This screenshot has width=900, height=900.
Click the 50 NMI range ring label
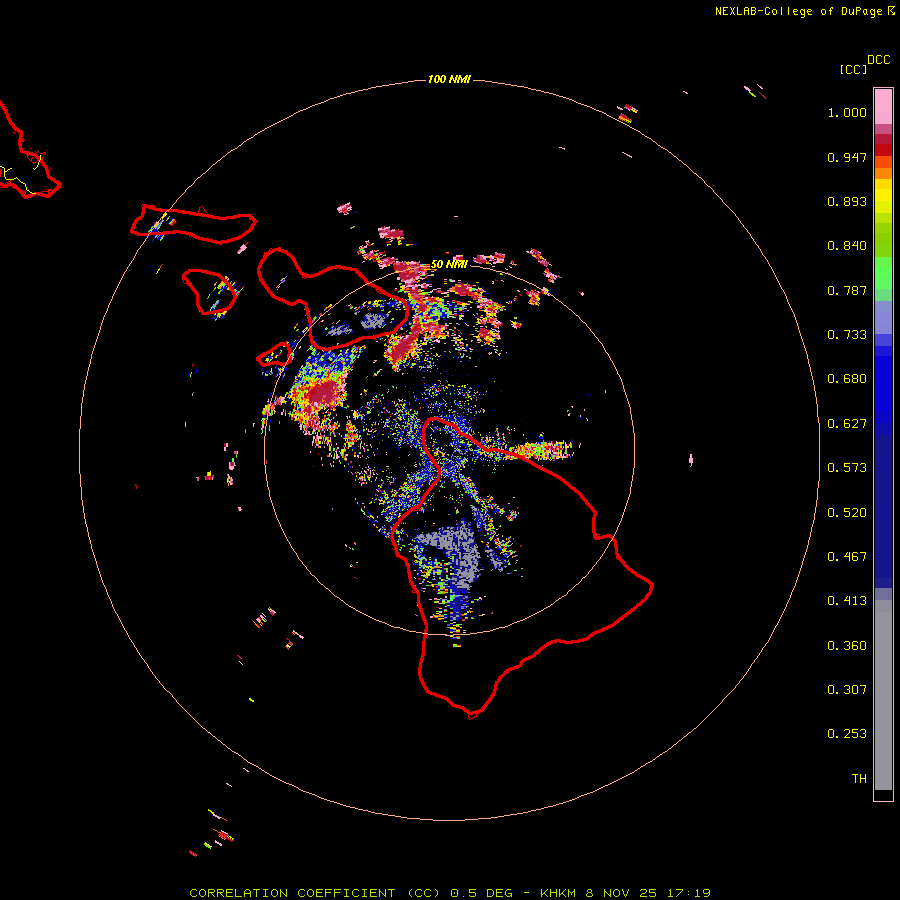[449, 264]
